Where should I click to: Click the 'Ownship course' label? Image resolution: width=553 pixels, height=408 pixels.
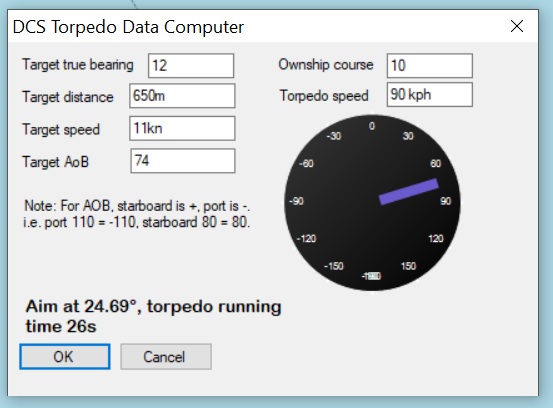pyautogui.click(x=326, y=65)
